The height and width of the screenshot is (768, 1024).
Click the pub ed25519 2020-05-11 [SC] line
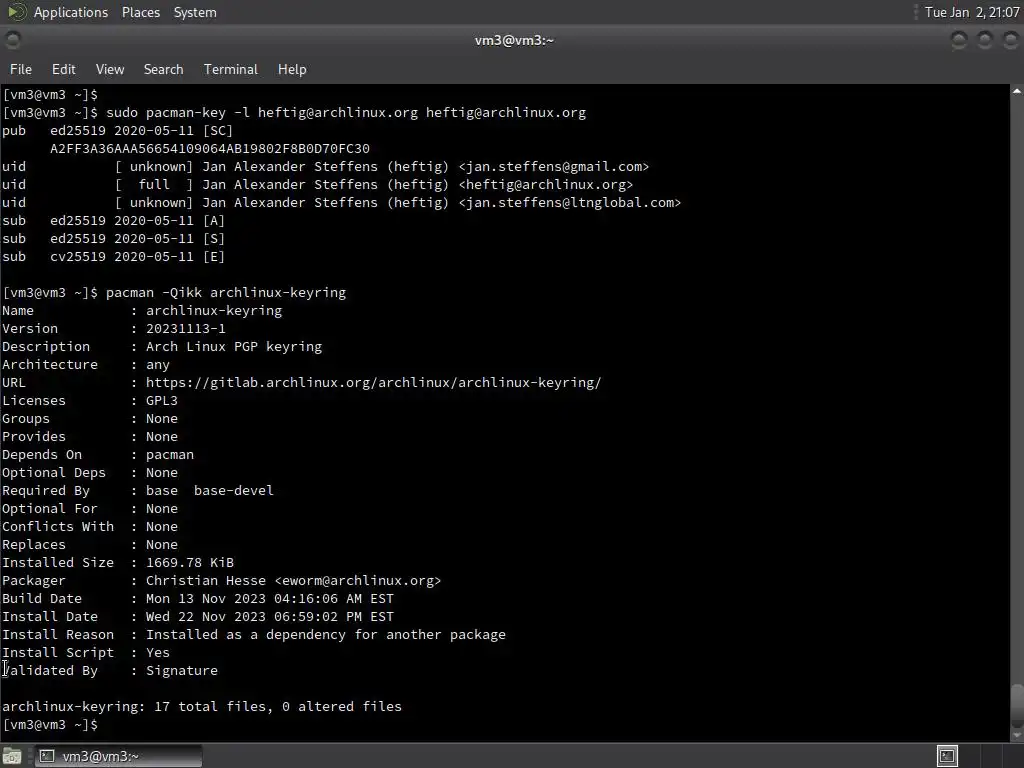[117, 131]
